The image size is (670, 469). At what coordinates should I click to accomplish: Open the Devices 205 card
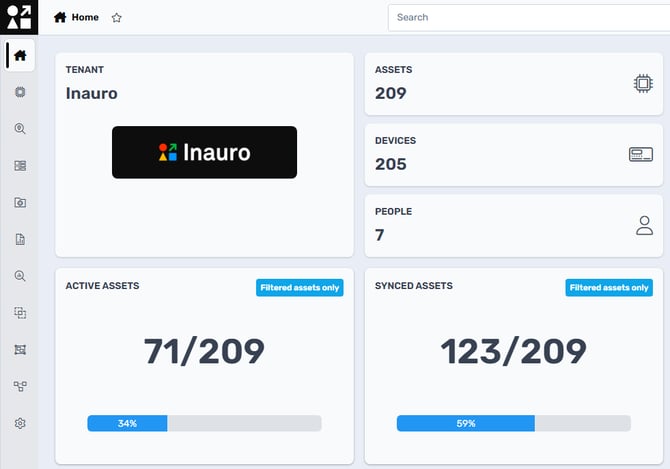point(514,155)
